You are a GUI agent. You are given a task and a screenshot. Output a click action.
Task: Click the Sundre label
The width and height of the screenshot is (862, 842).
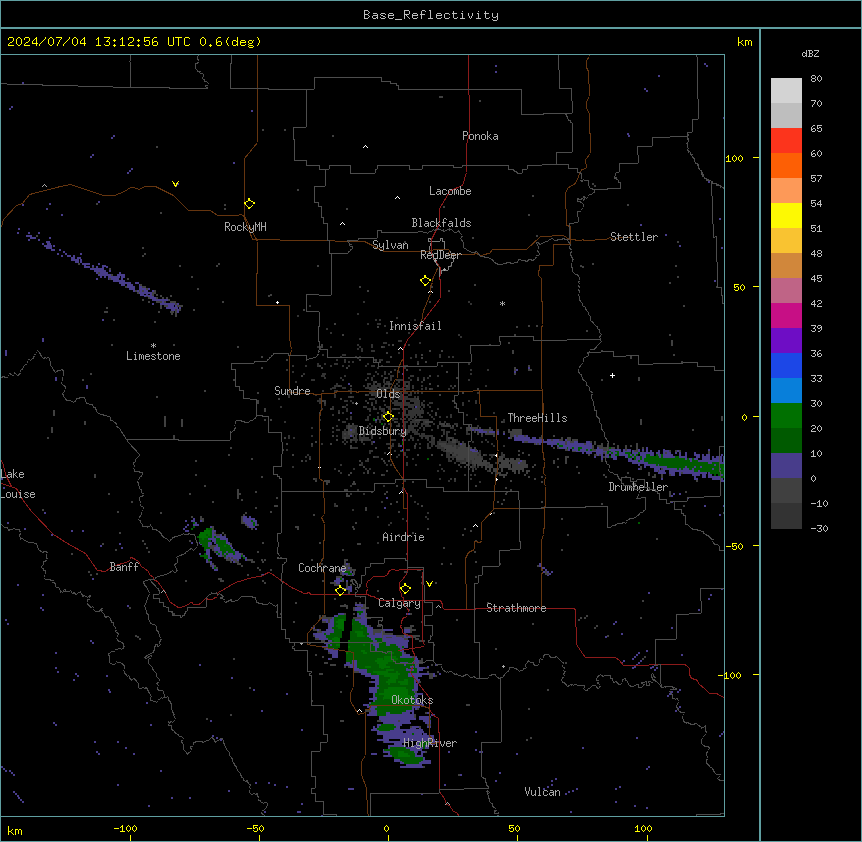click(292, 391)
